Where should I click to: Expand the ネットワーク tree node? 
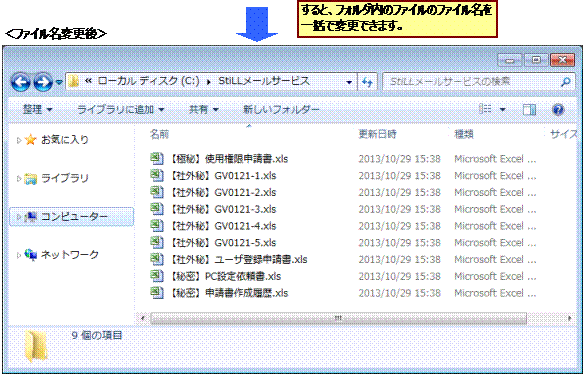point(18,255)
